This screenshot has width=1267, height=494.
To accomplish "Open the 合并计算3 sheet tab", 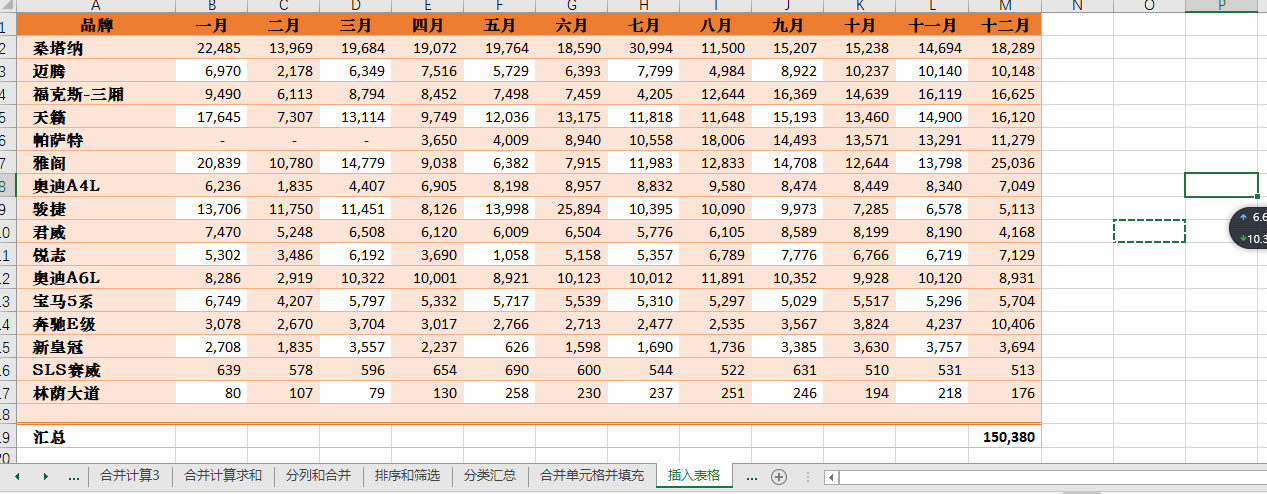I will pos(129,476).
